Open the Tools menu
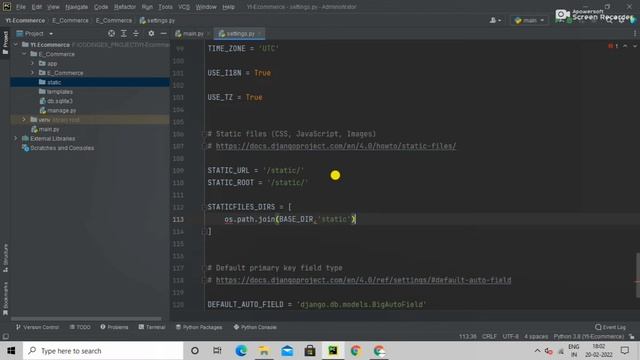640x360 pixels. 165,7
